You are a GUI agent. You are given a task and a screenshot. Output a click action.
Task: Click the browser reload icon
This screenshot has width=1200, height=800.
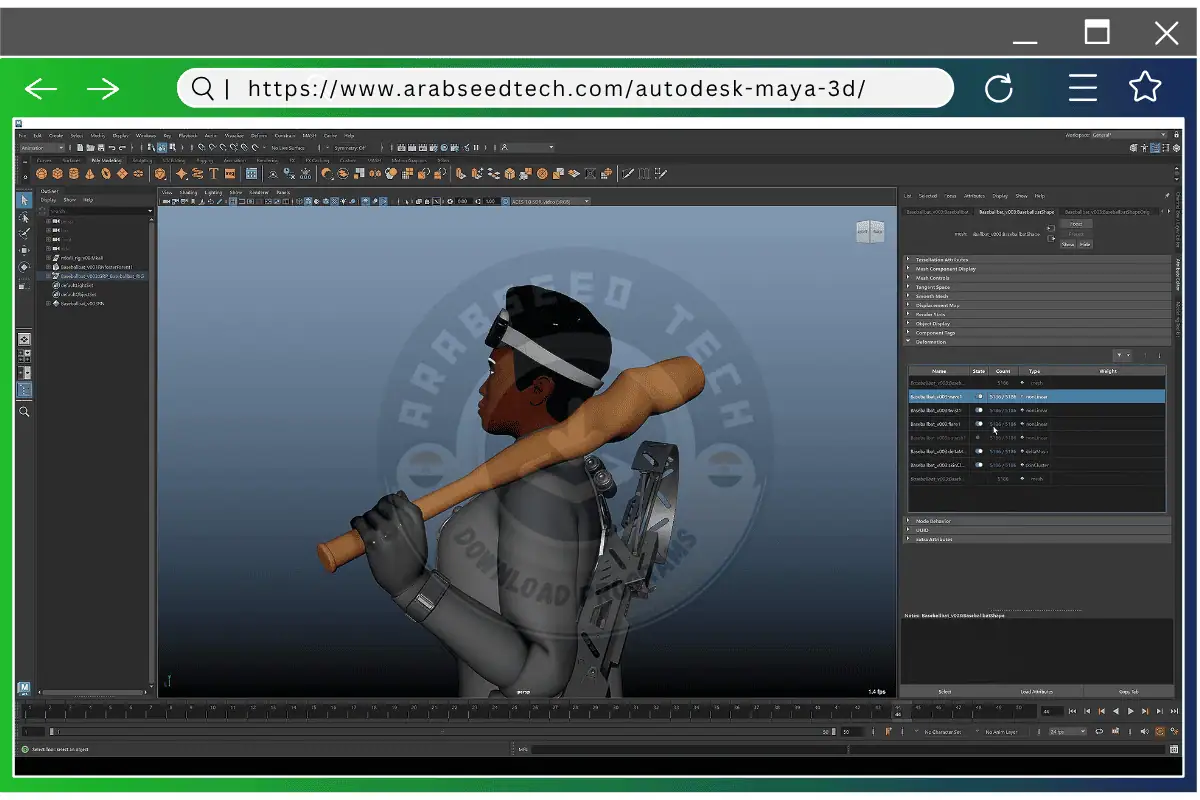[x=998, y=89]
